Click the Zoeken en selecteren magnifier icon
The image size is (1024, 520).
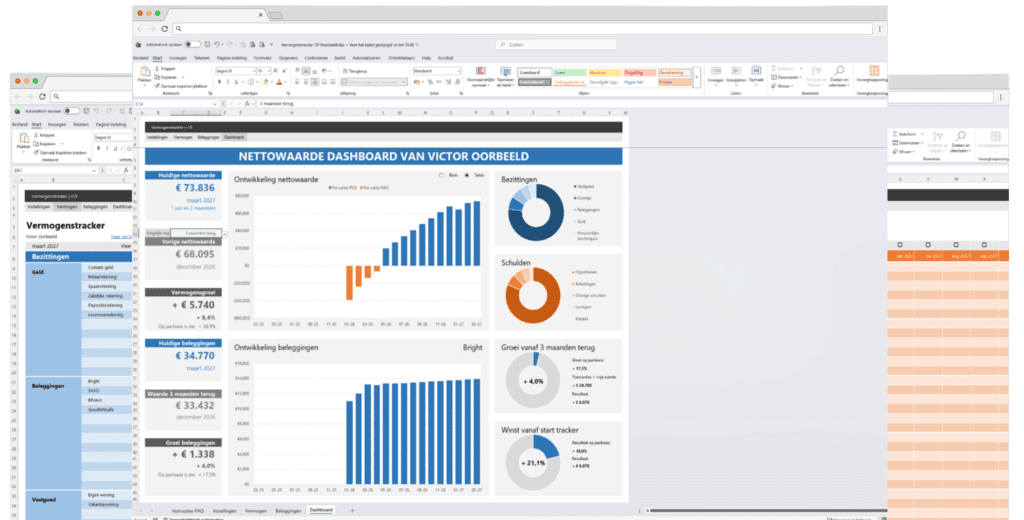click(839, 71)
